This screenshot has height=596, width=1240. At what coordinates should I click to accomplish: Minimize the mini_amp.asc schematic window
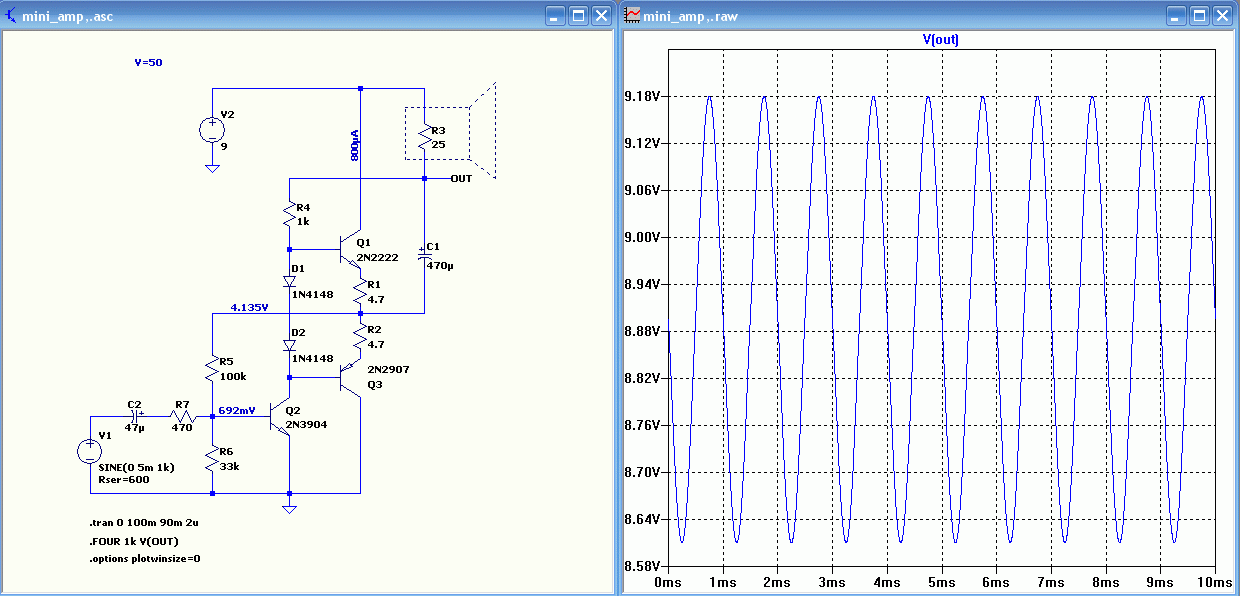(555, 16)
